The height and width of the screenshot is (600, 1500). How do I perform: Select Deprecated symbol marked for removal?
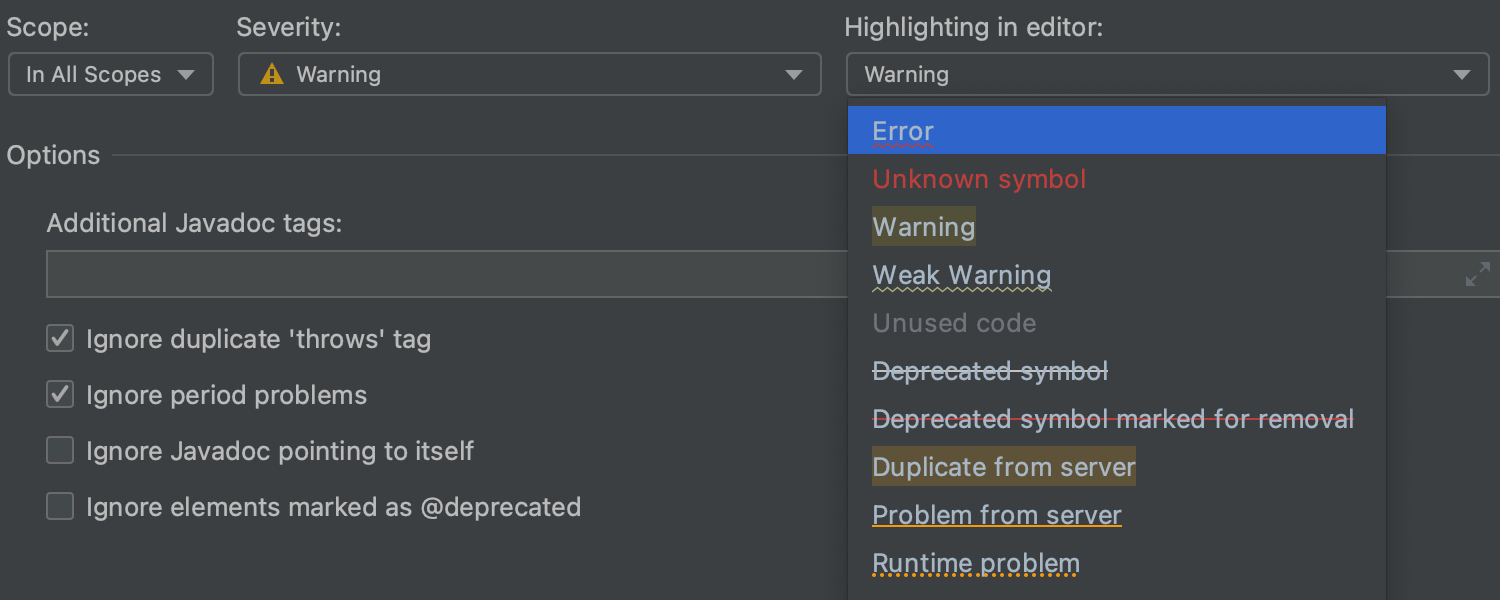pyautogui.click(x=1113, y=419)
